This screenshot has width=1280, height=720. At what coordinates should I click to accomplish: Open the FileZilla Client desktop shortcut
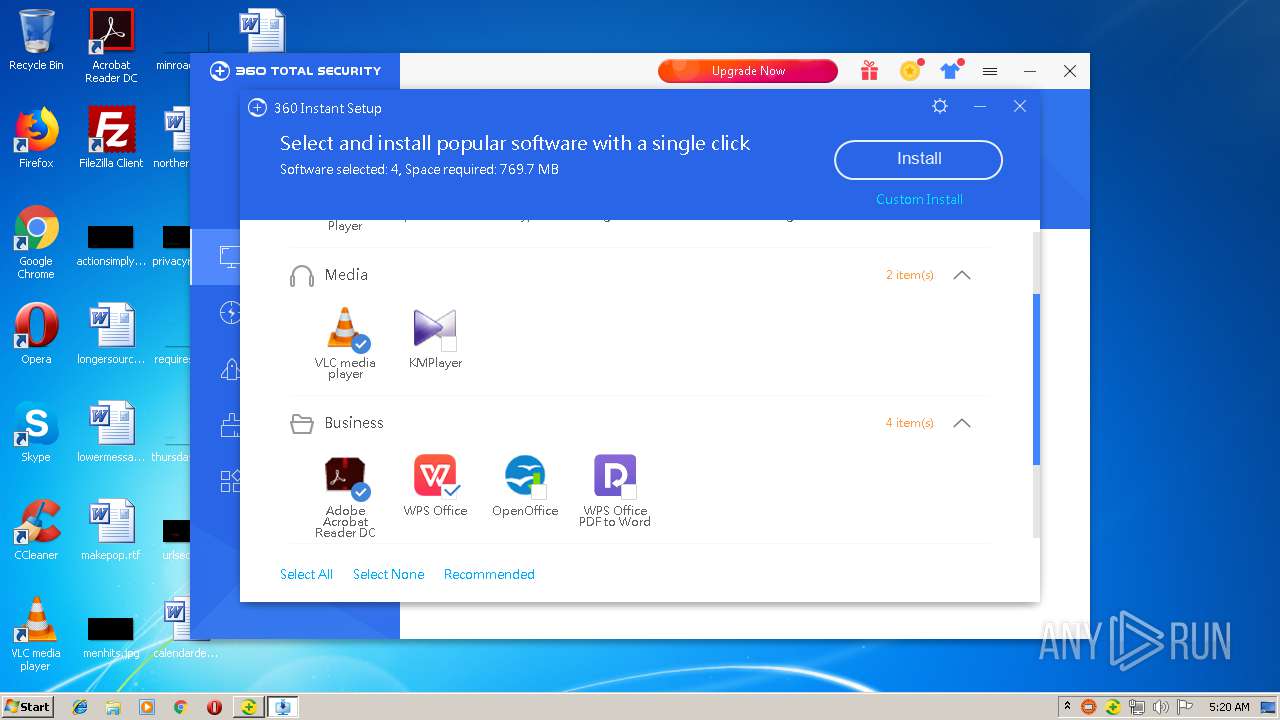(111, 138)
